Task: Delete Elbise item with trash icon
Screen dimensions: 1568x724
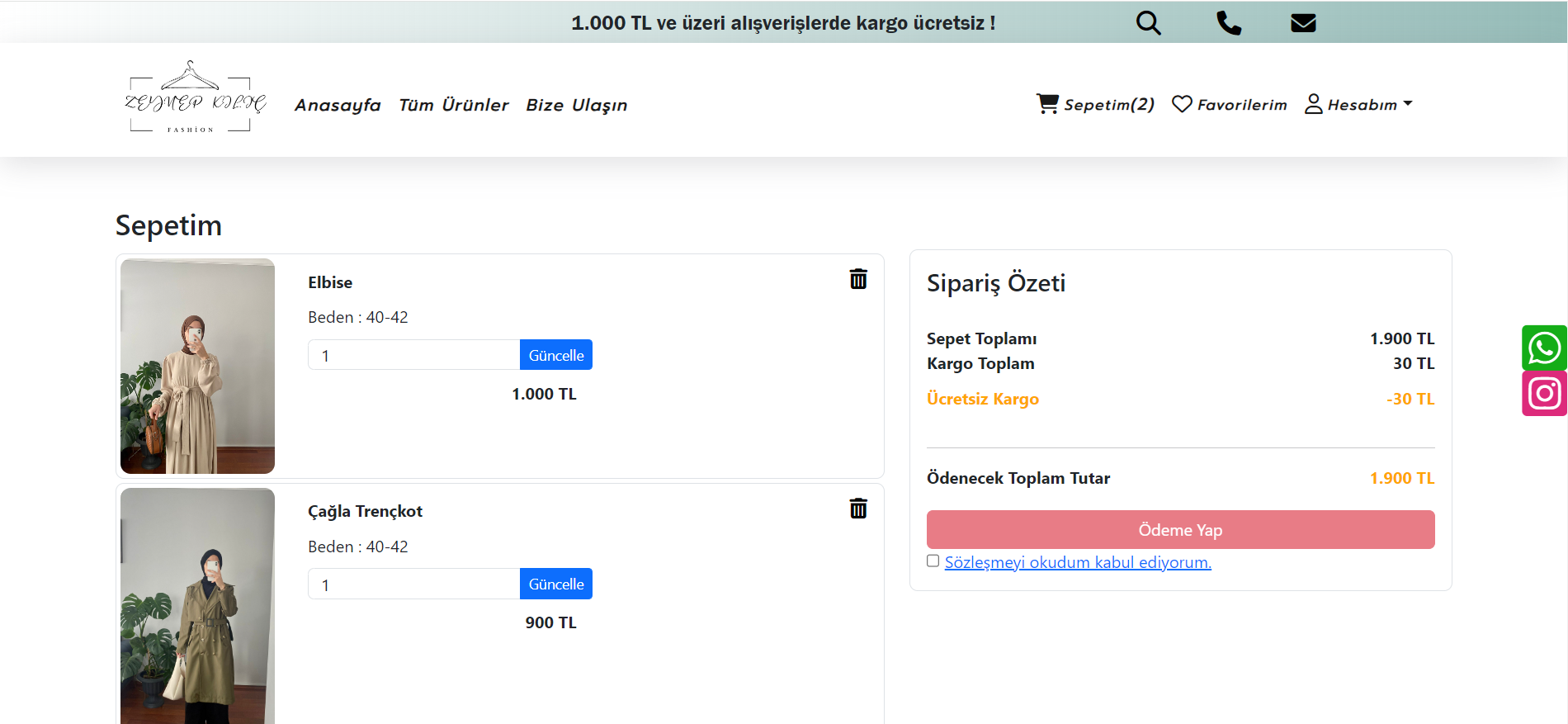Action: (858, 279)
